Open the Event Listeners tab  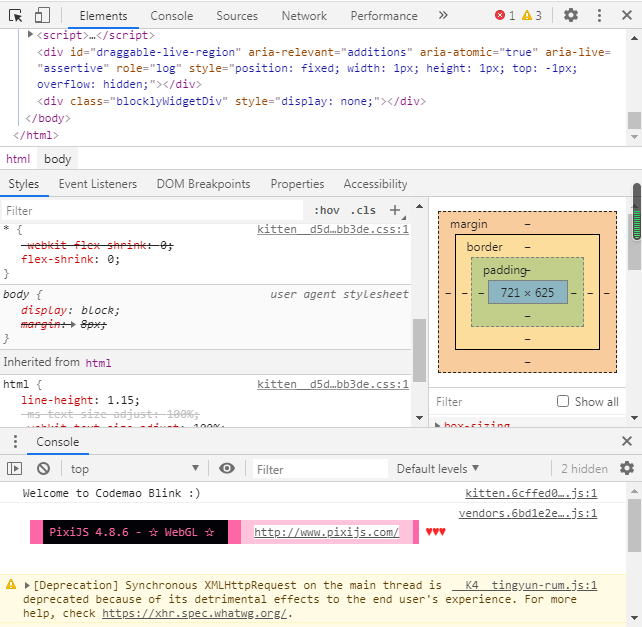(x=98, y=184)
